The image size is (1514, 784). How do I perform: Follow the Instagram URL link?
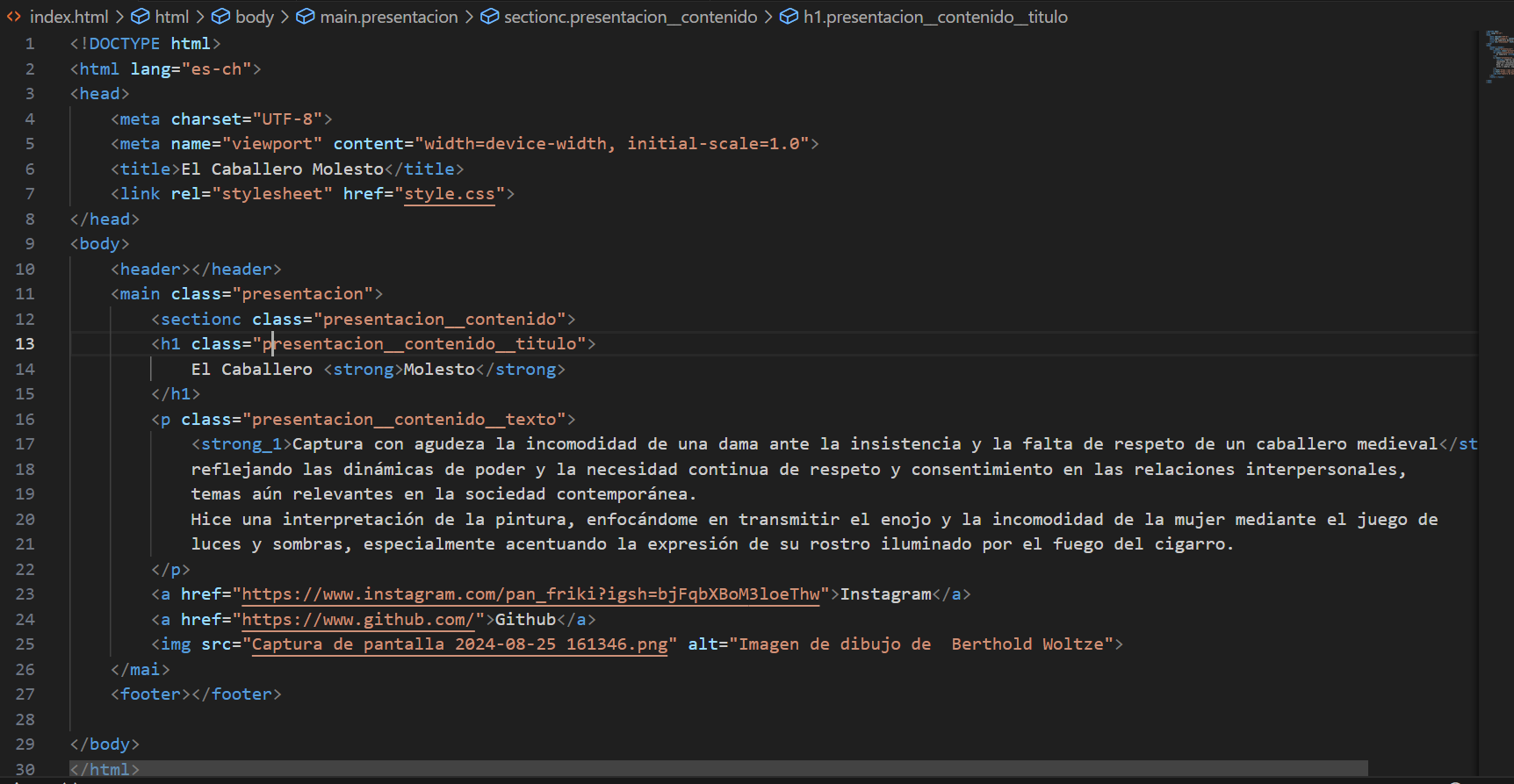[x=530, y=594]
